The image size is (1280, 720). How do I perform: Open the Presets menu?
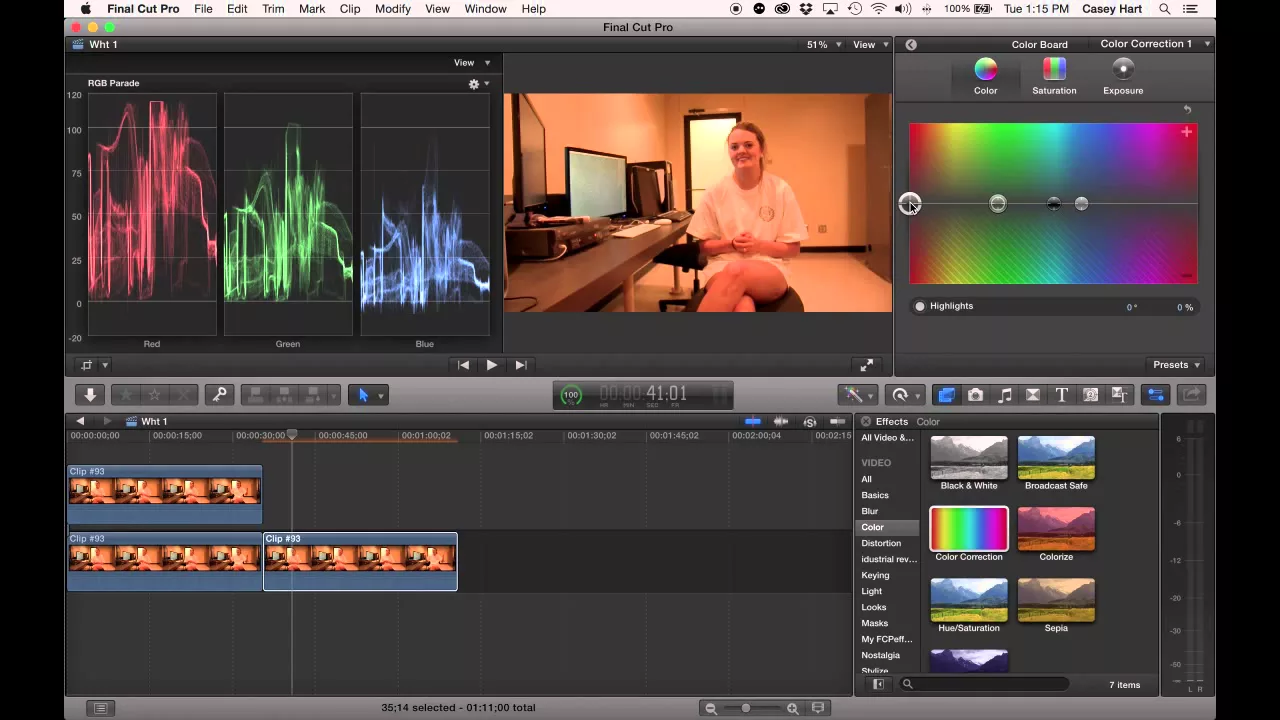tap(1176, 365)
